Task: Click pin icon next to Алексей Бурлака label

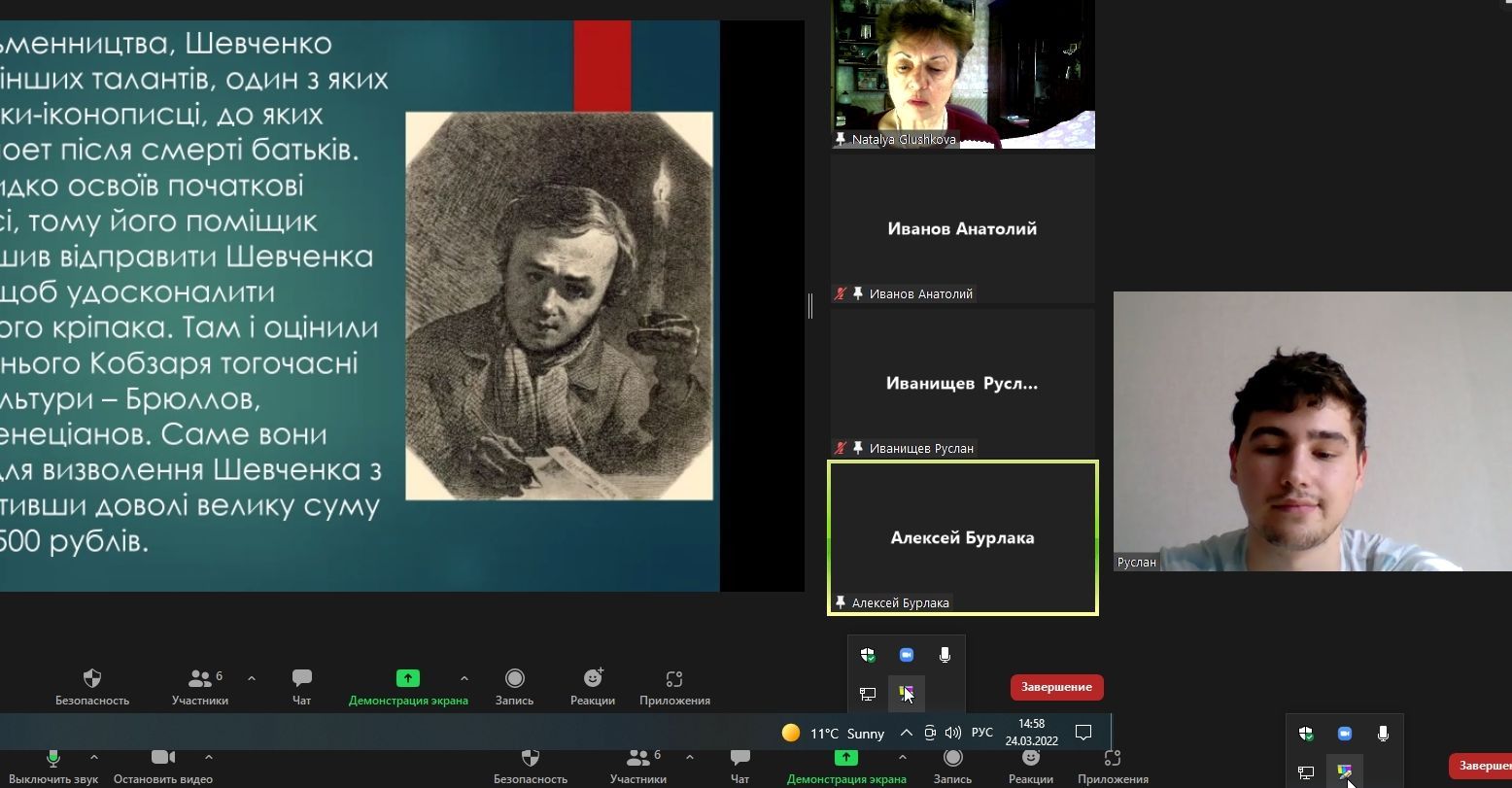Action: pos(841,602)
